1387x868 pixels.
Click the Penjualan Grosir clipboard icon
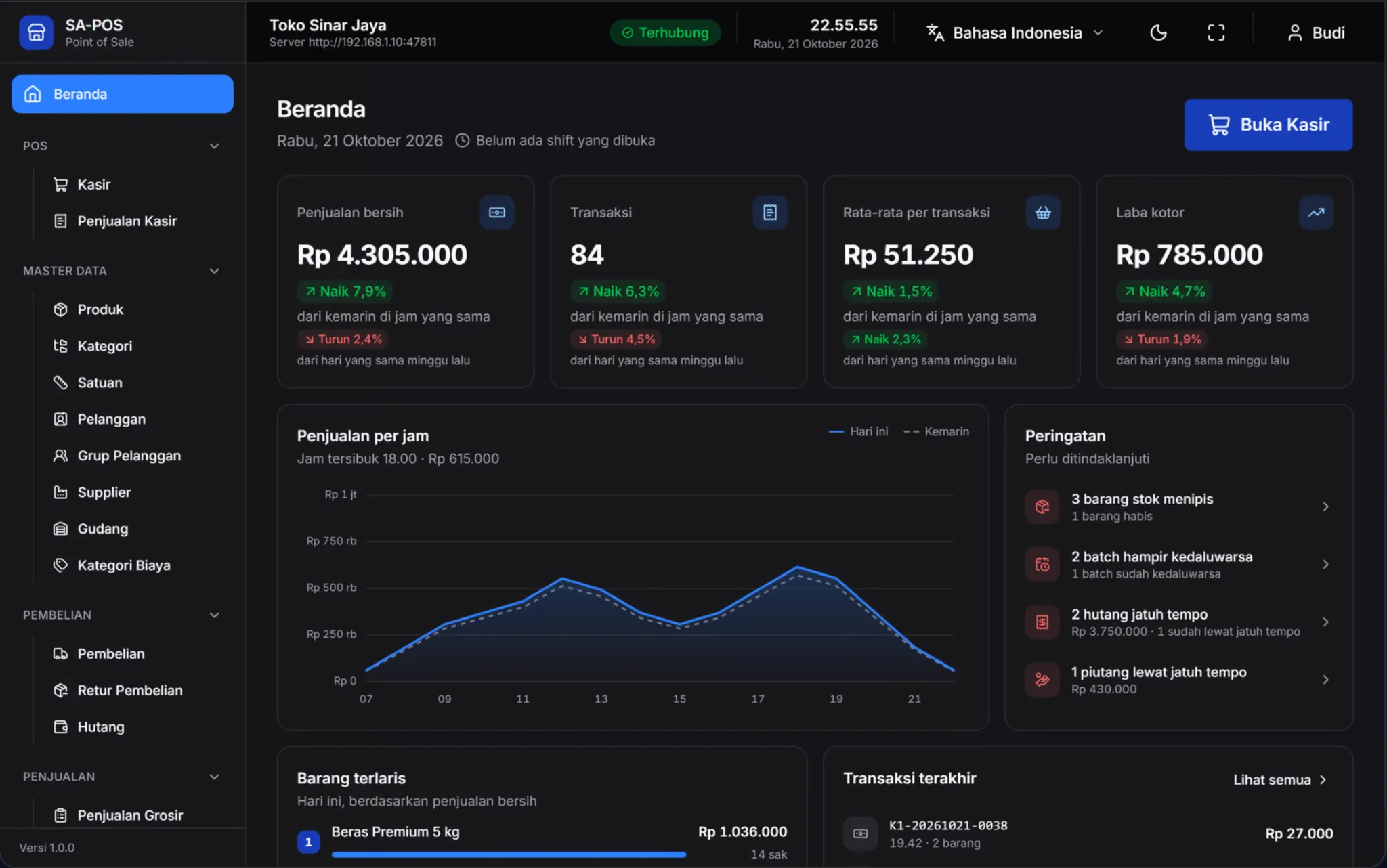60,815
